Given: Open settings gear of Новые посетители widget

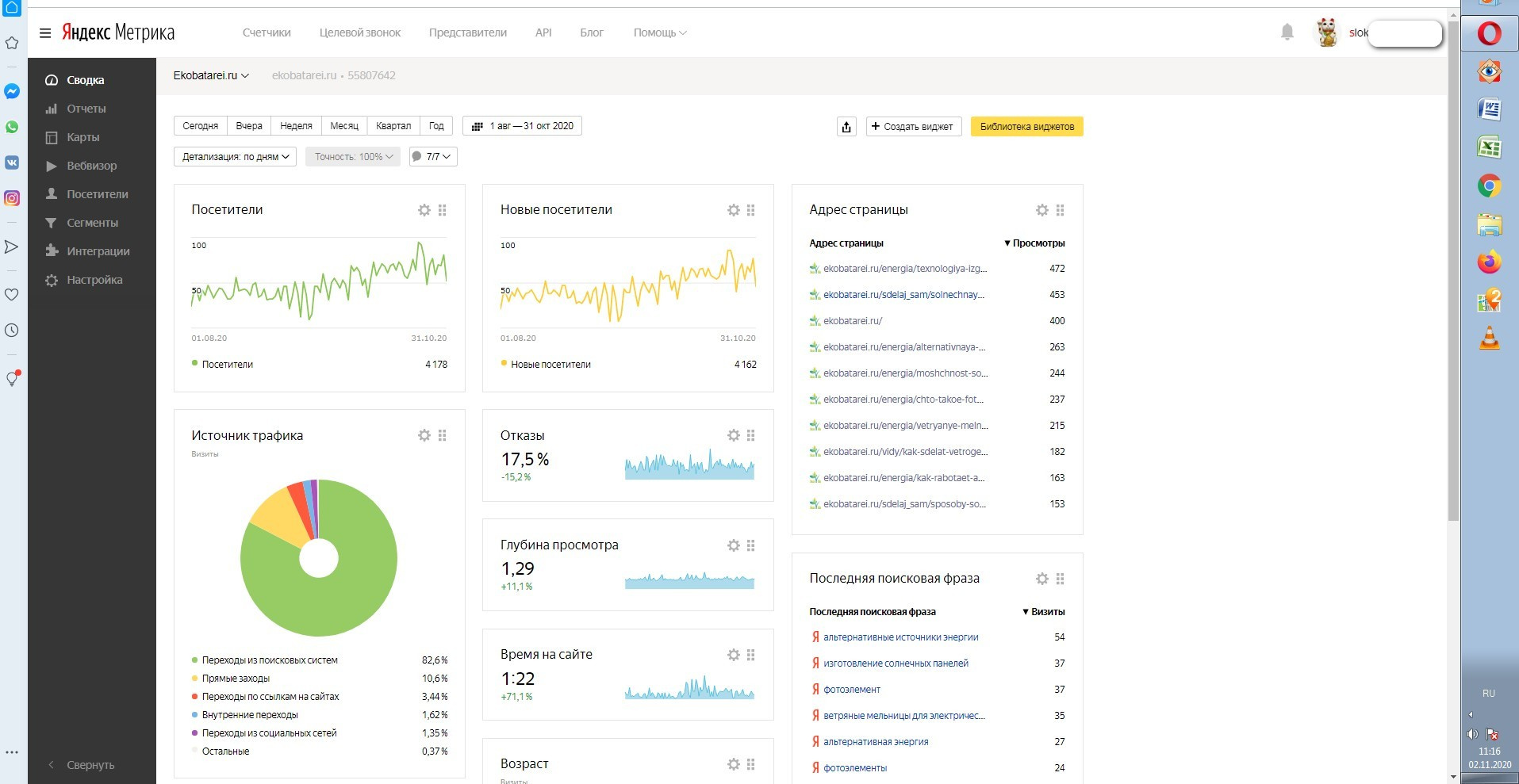Looking at the screenshot, I should 734,210.
